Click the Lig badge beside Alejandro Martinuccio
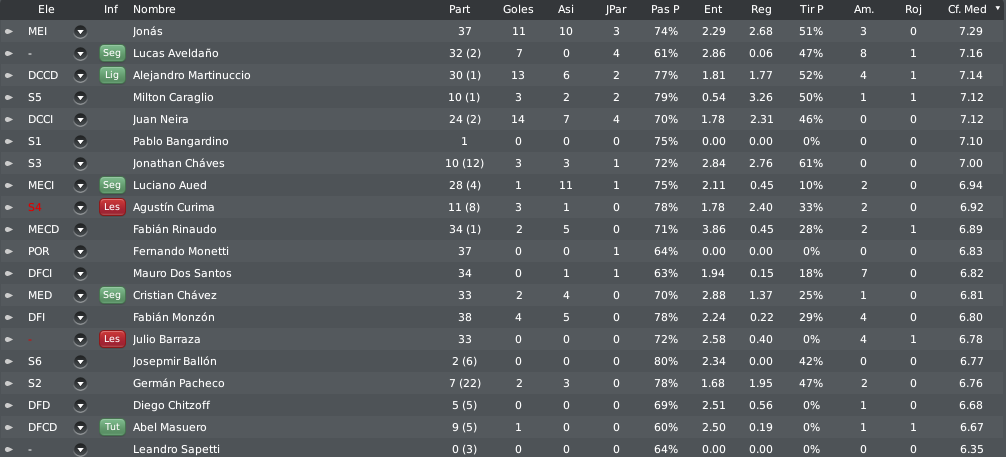Image resolution: width=1006 pixels, height=457 pixels. [x=112, y=75]
